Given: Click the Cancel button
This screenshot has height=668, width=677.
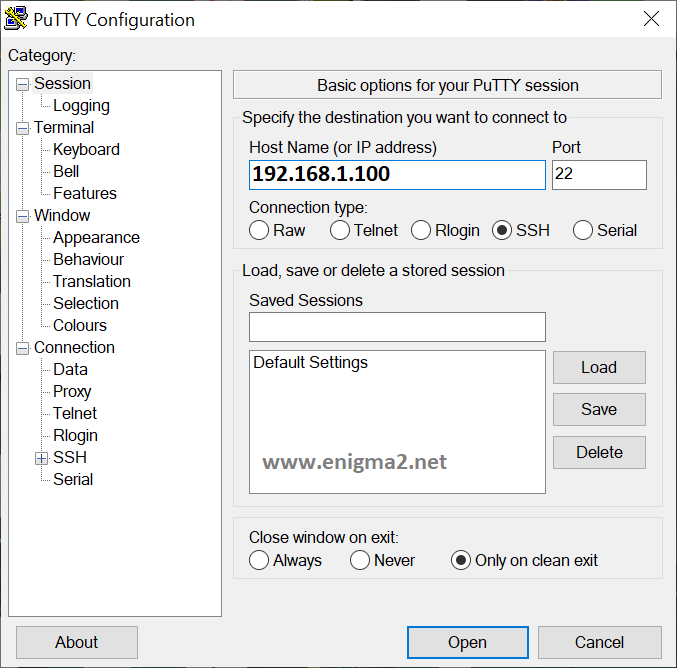Looking at the screenshot, I should pos(600,642).
